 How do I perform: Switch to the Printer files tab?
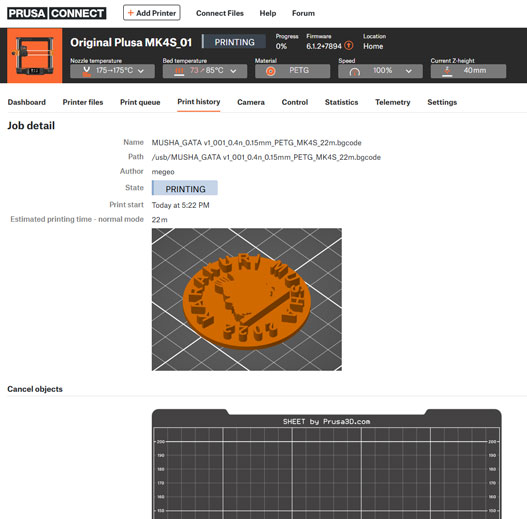pos(83,102)
